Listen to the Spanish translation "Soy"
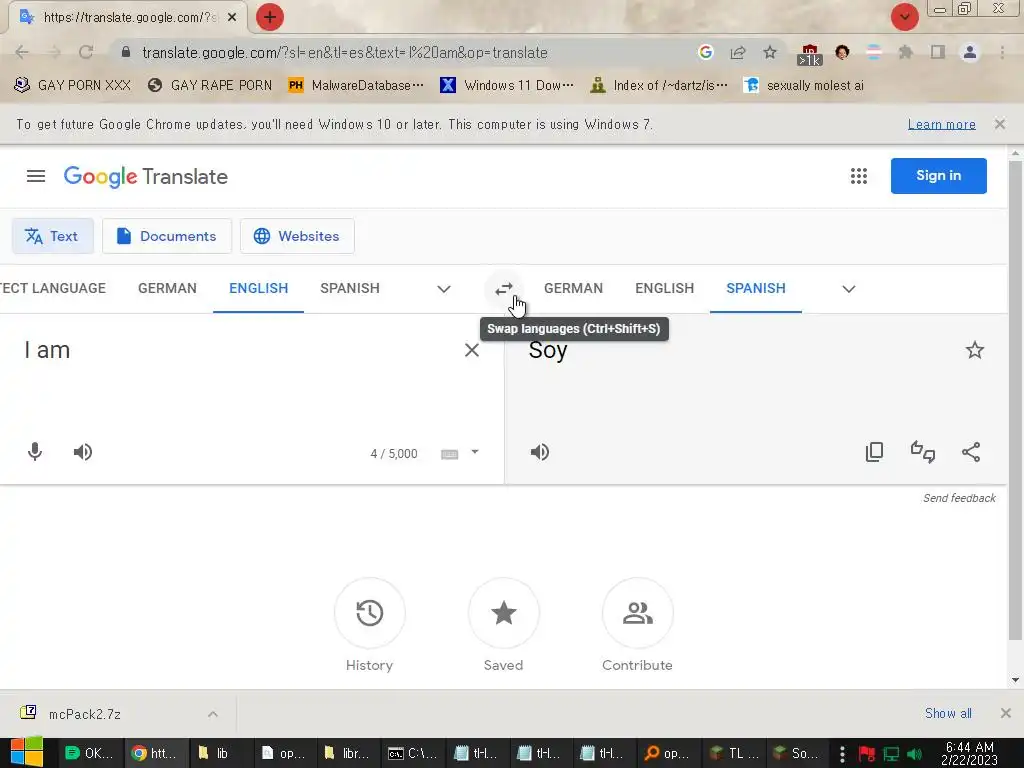Viewport: 1024px width, 768px height. tap(539, 452)
